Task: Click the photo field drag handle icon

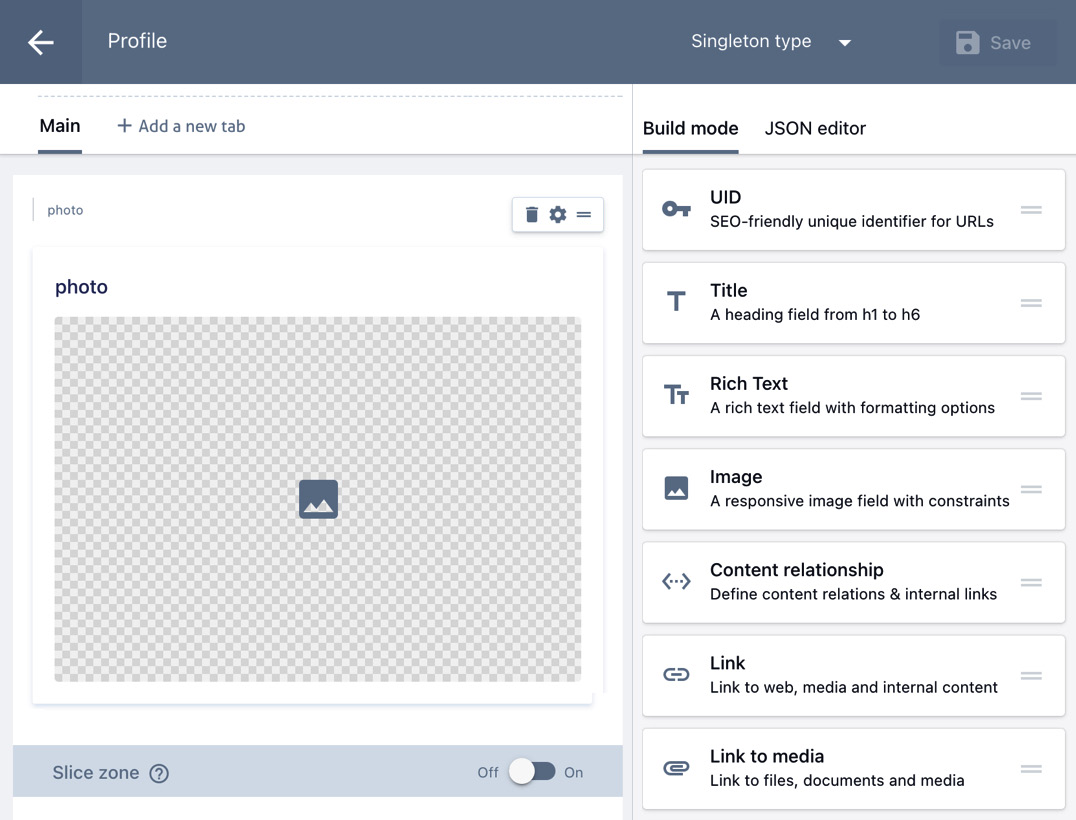Action: pos(584,215)
